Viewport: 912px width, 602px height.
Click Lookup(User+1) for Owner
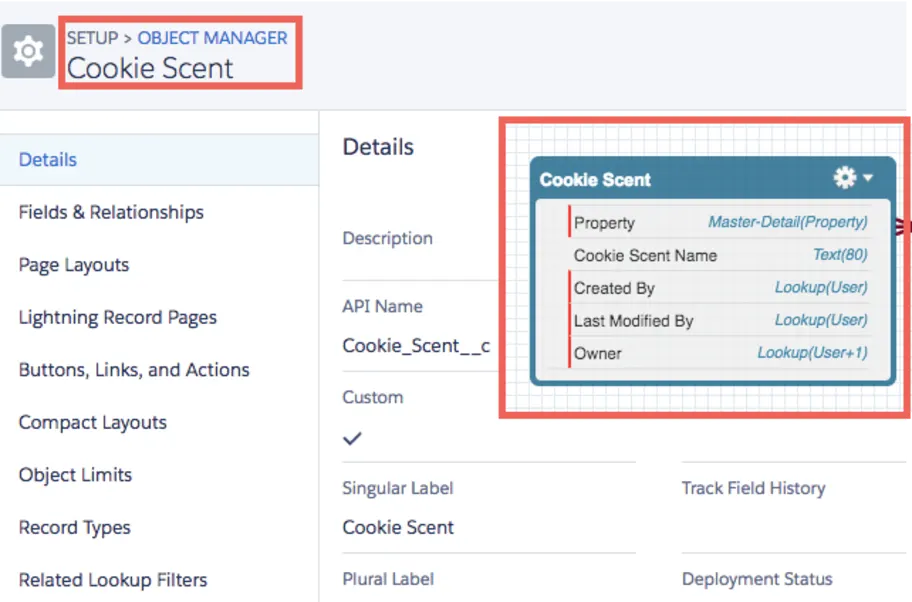click(x=812, y=352)
